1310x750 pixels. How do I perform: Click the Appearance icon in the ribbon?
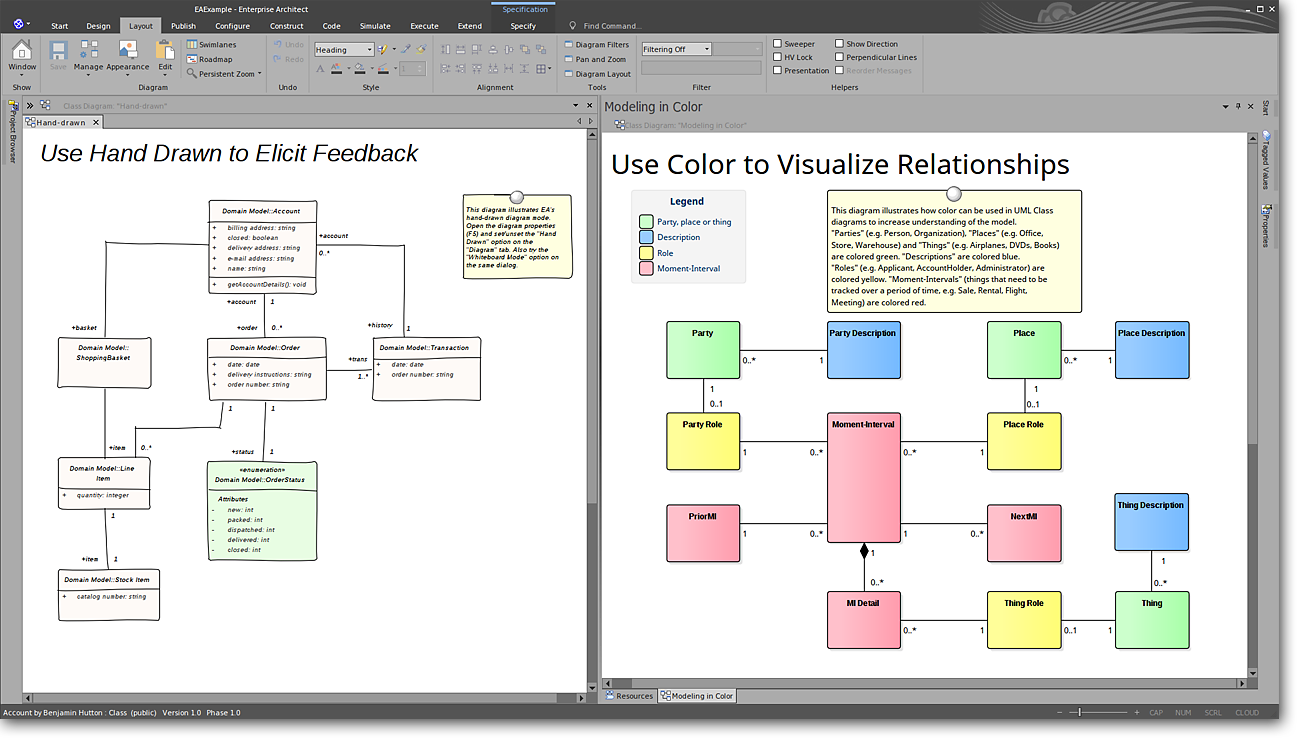click(127, 54)
